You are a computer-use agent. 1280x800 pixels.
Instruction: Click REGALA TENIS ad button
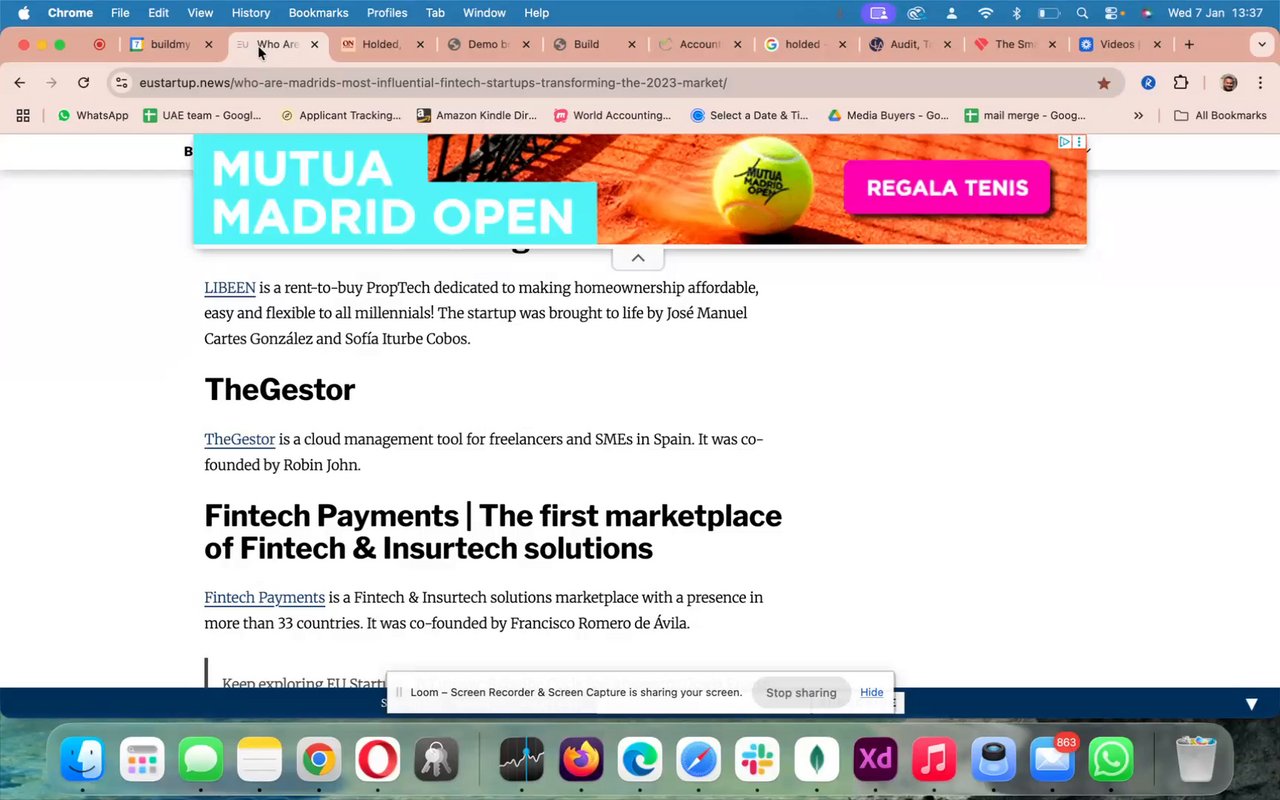[947, 187]
